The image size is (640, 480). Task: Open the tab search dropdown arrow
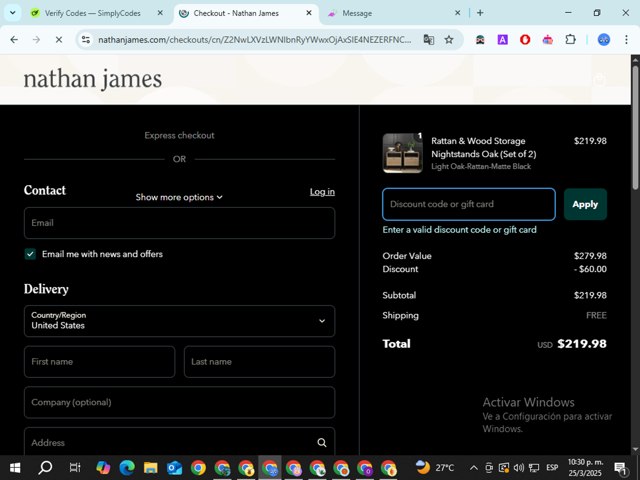(x=13, y=13)
